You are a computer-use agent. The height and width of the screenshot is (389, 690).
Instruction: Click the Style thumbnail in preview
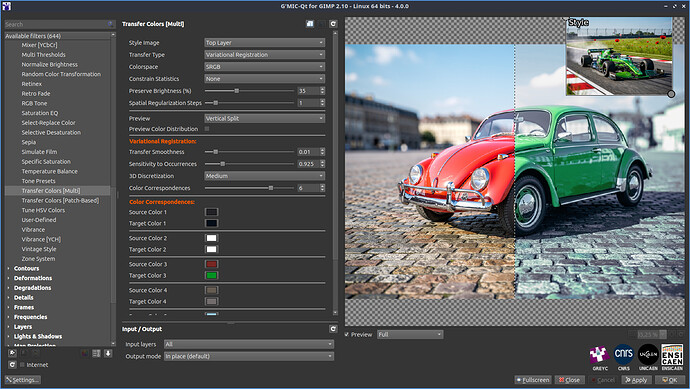[x=619, y=56]
